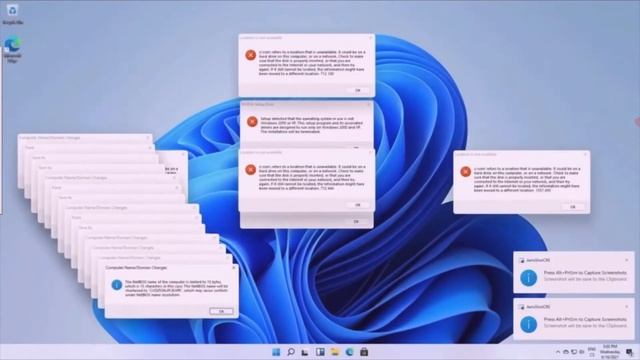Click the OneDrive cloud tray icon
The width and height of the screenshot is (640, 360).
pos(566,352)
